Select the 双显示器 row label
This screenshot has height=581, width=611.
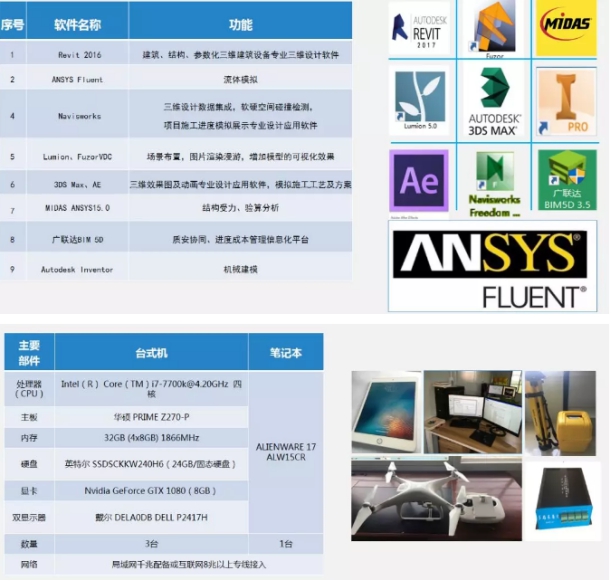pos(29,517)
